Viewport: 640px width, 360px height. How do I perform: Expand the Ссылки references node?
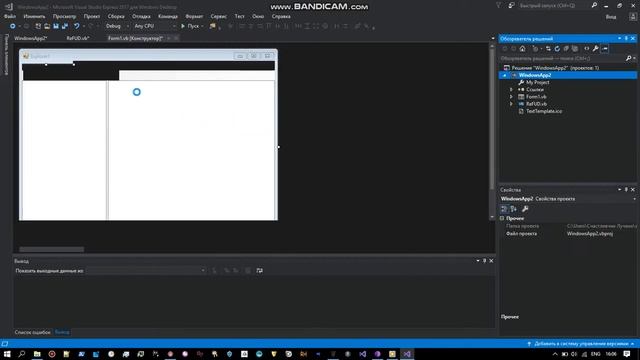coord(511,89)
